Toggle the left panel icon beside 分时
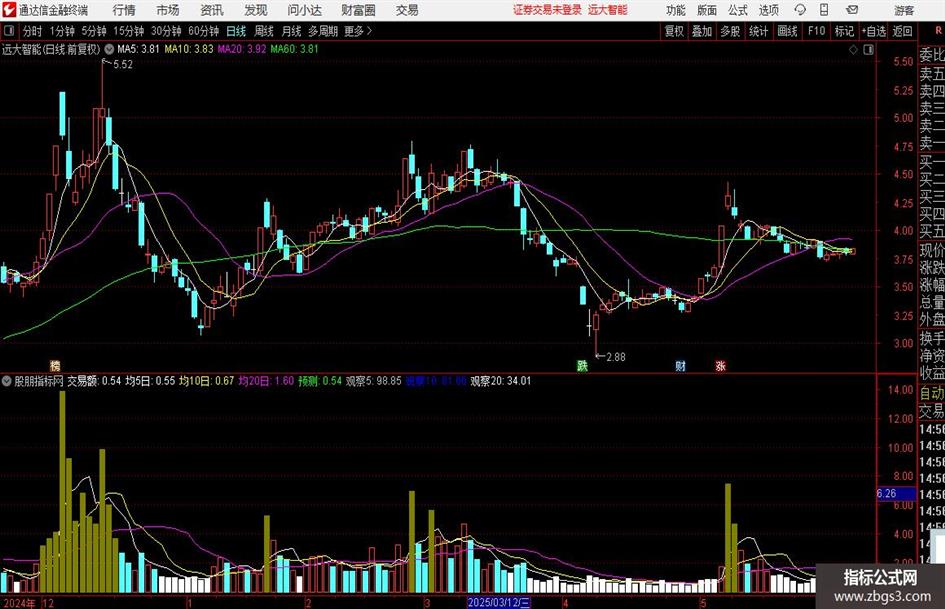Image resolution: width=945 pixels, height=609 pixels. pos(8,31)
